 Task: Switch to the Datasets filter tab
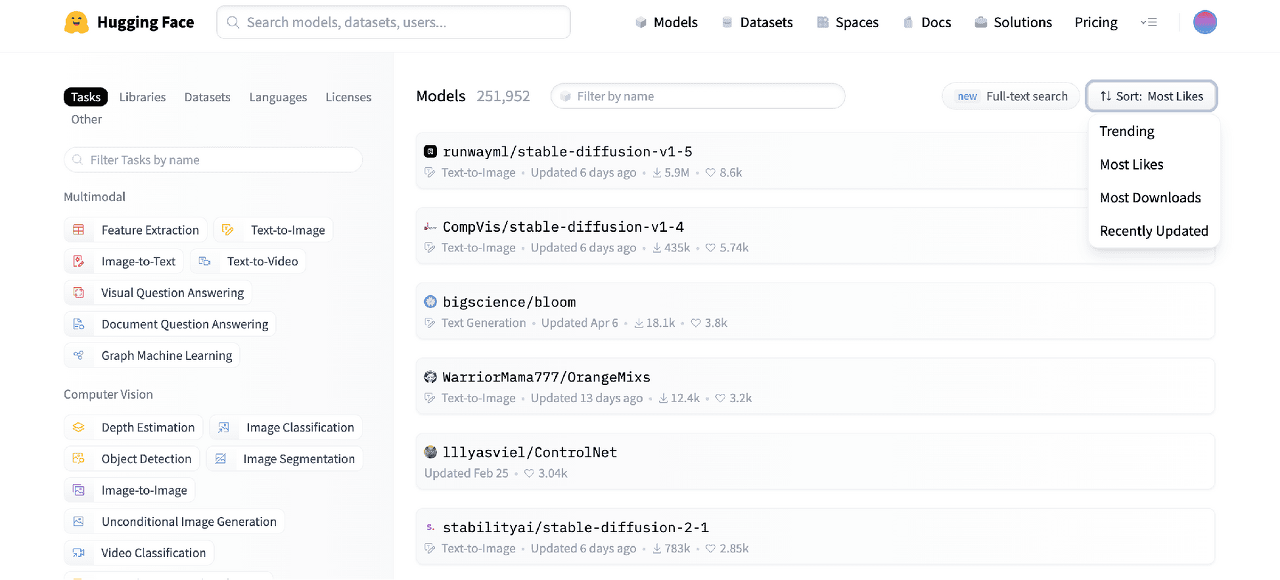[207, 97]
